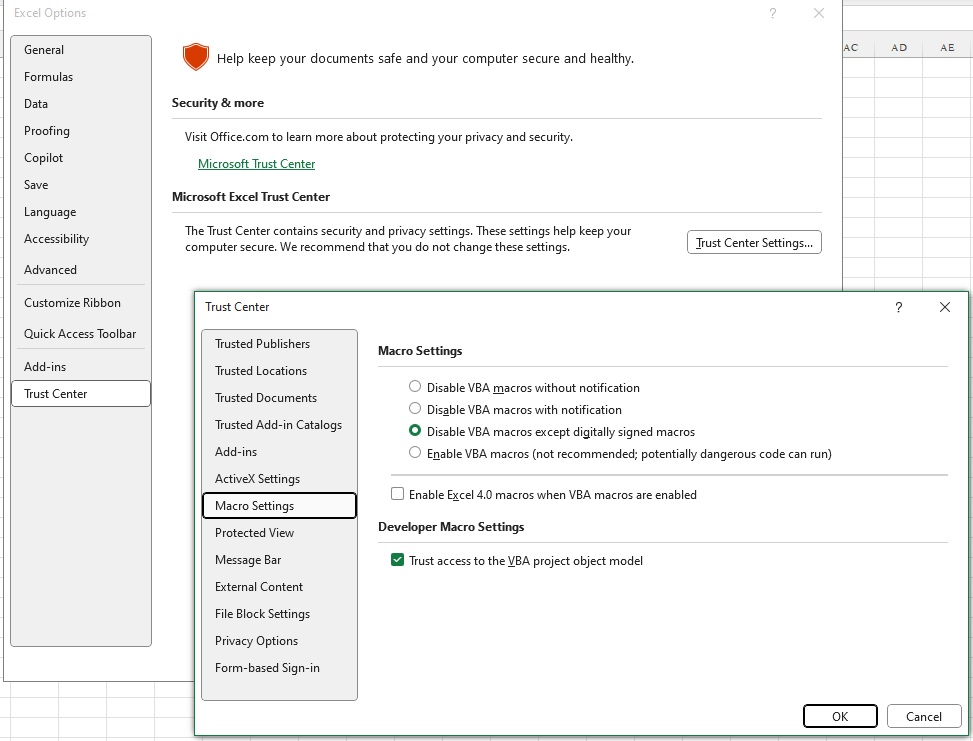The image size is (973, 741).
Task: Click the Excel Options help question mark
Action: pyautogui.click(x=773, y=13)
